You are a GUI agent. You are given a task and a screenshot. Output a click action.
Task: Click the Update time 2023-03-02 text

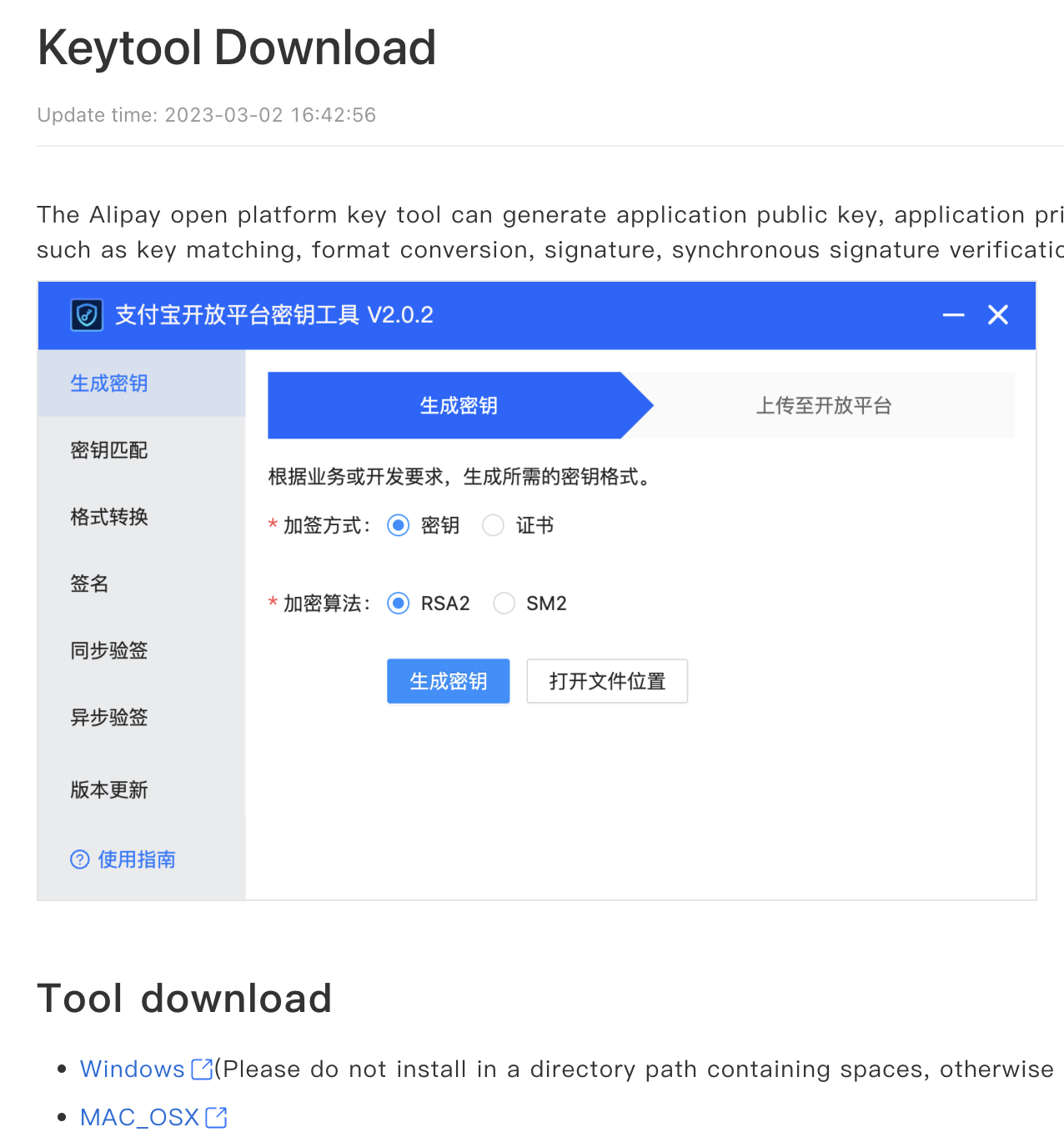tap(207, 115)
